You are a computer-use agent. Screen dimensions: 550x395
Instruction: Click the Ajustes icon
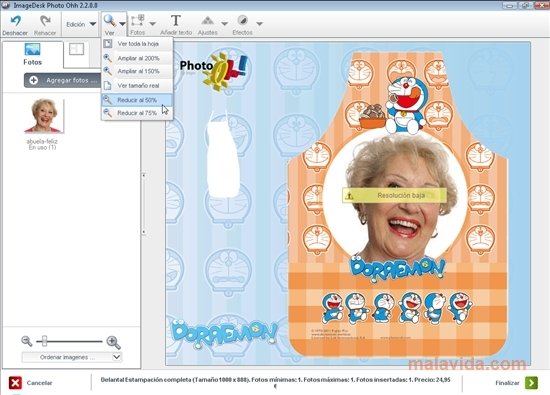tap(208, 21)
